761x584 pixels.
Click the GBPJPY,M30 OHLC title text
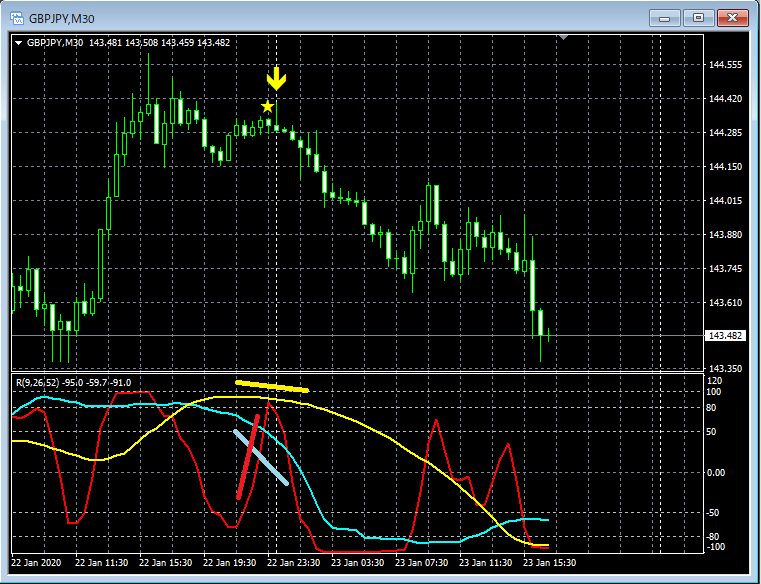tap(128, 43)
